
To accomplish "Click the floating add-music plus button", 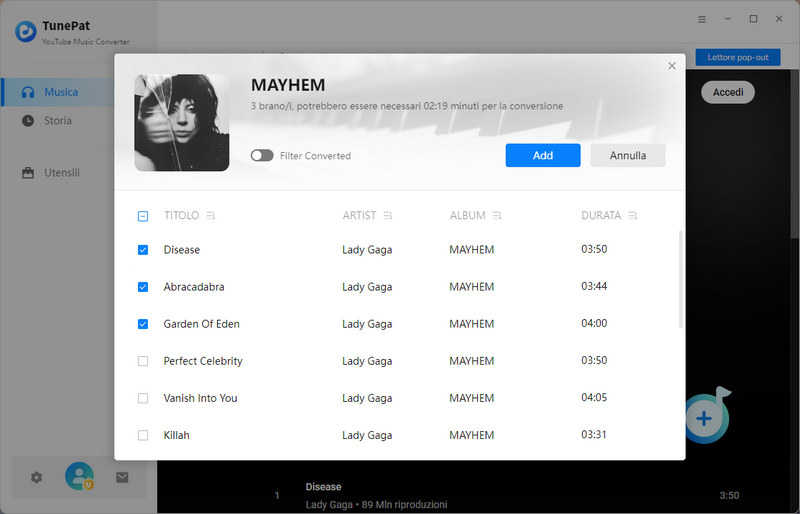I will (704, 419).
